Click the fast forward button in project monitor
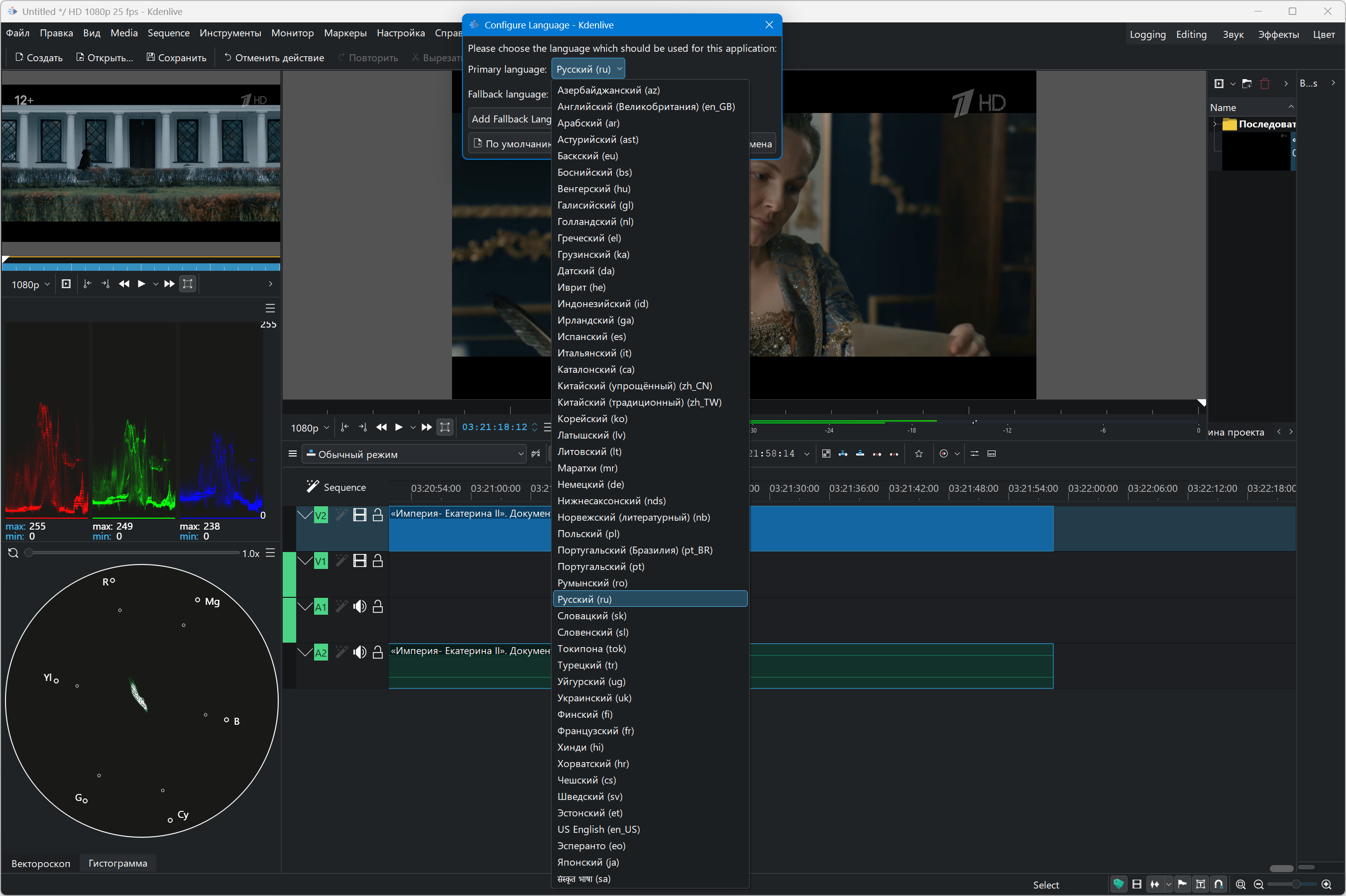Screen dimensions: 1346x896 426,428
